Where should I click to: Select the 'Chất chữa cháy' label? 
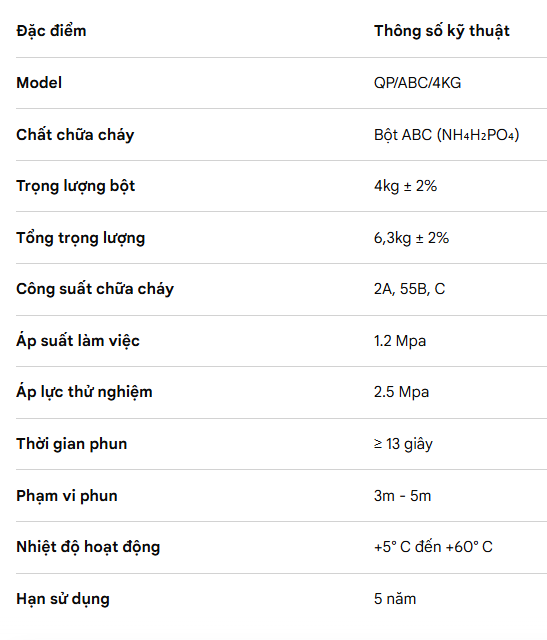coord(75,134)
